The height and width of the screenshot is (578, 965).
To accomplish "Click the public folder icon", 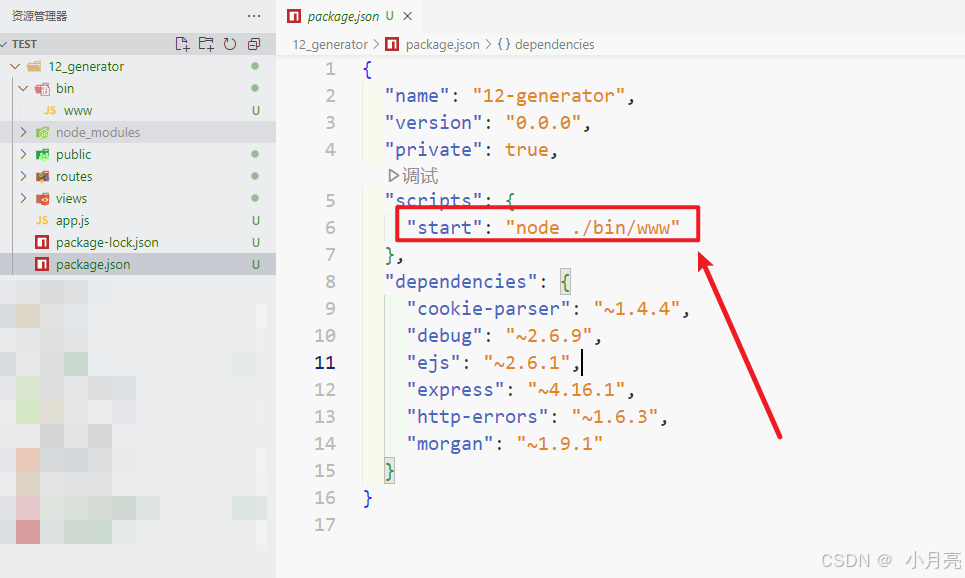I will point(42,155).
